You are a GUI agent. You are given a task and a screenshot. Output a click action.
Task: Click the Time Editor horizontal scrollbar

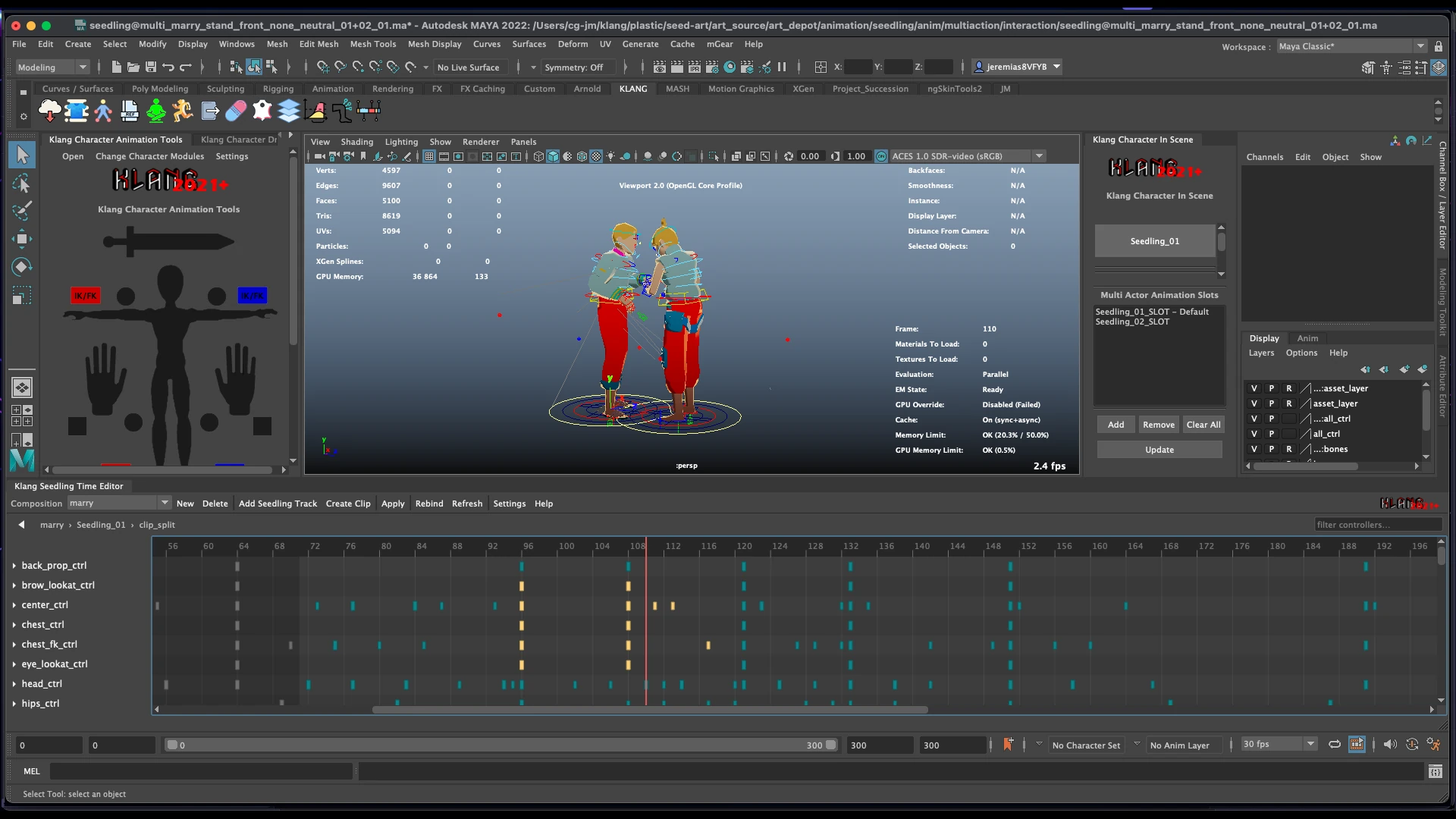650,710
